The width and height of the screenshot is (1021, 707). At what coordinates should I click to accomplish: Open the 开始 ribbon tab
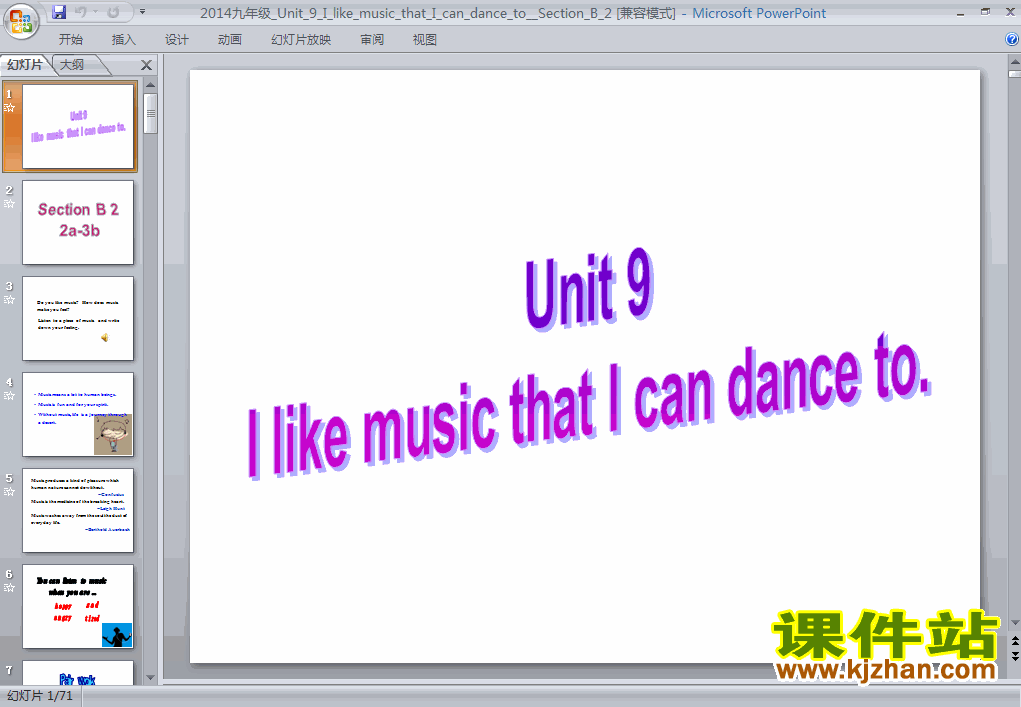click(70, 40)
